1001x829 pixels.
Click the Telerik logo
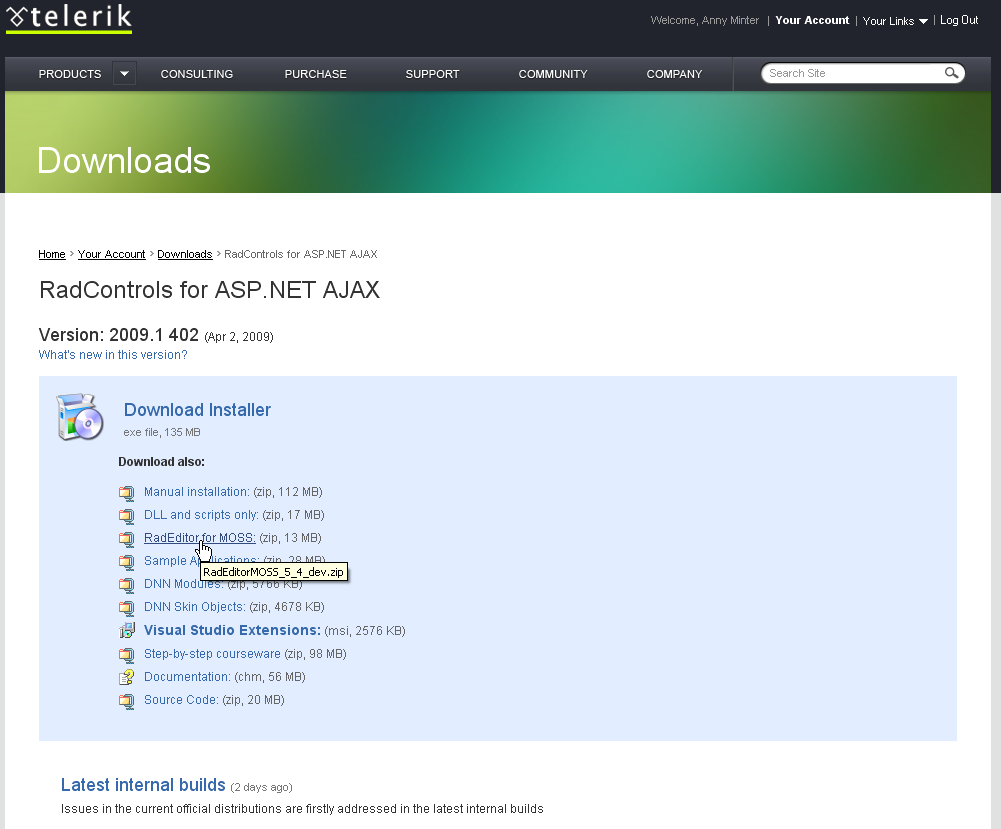click(69, 18)
